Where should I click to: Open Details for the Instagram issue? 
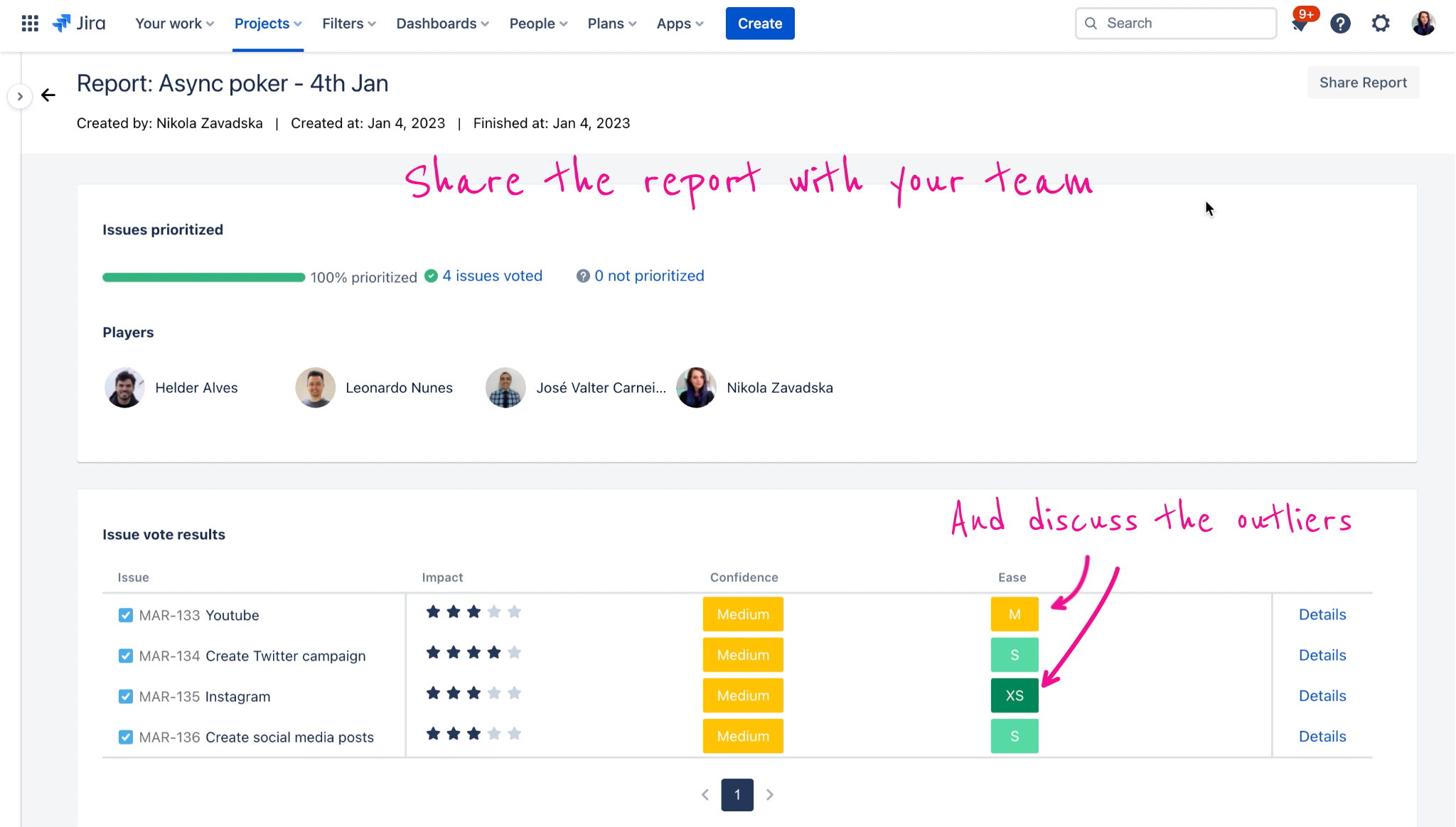(x=1322, y=695)
